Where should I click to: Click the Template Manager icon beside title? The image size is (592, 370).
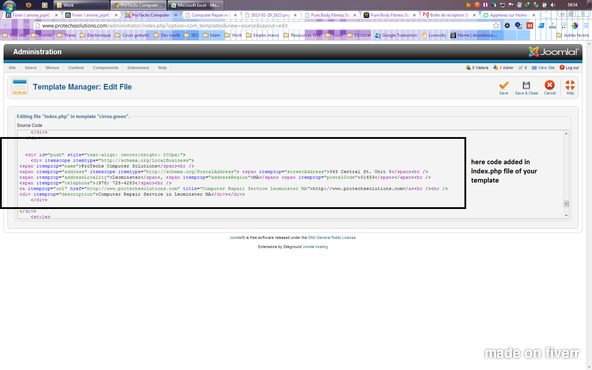pos(19,86)
